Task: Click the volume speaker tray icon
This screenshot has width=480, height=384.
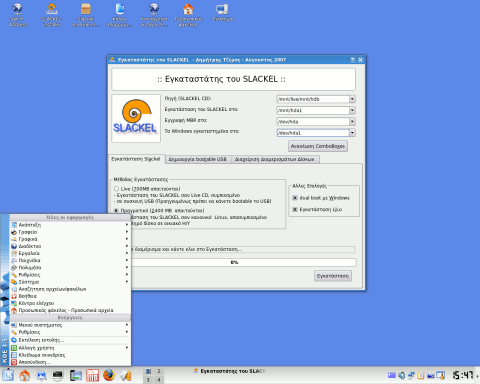Action: click(402, 376)
